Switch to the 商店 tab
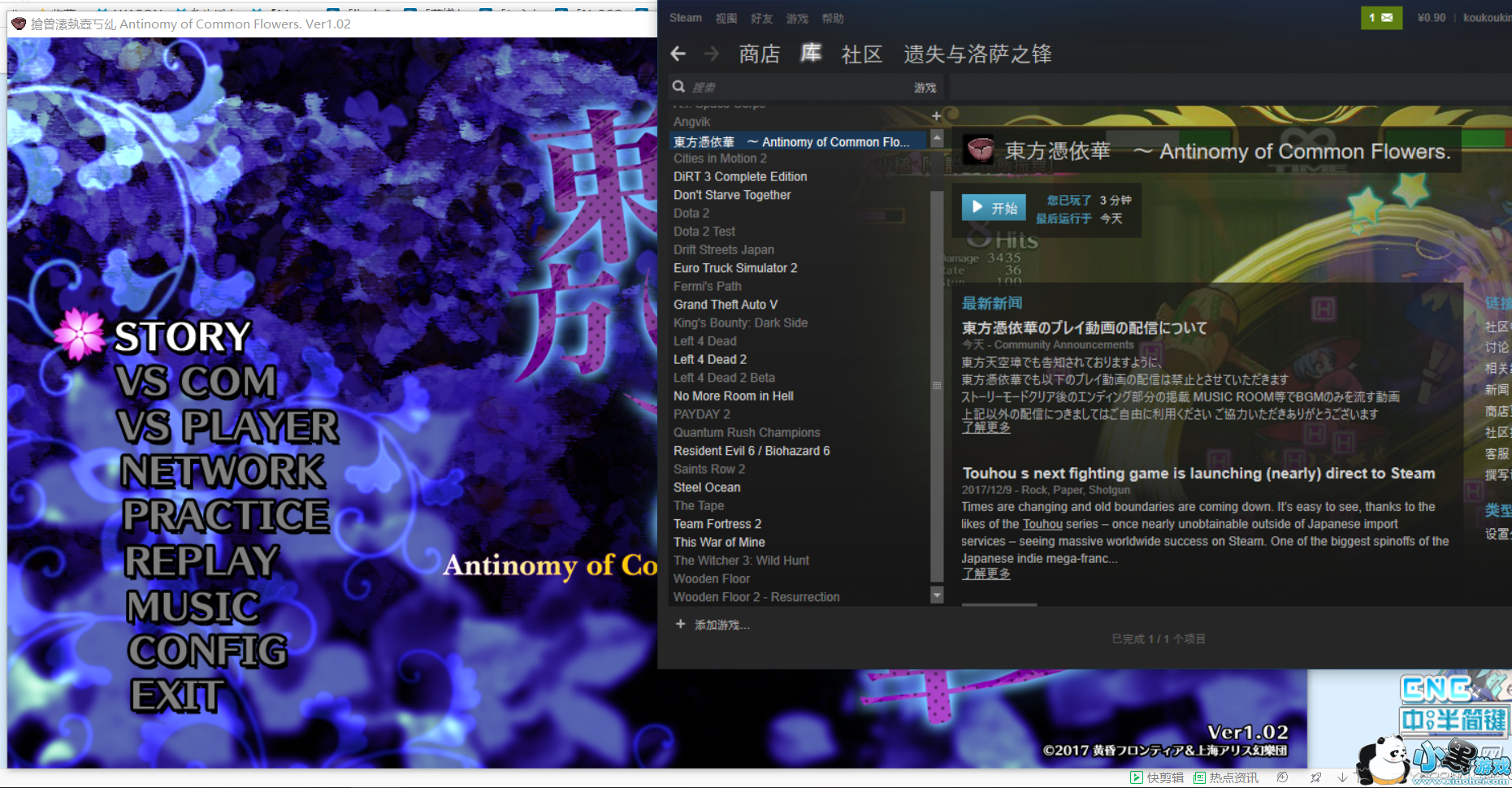1512x788 pixels. [759, 54]
